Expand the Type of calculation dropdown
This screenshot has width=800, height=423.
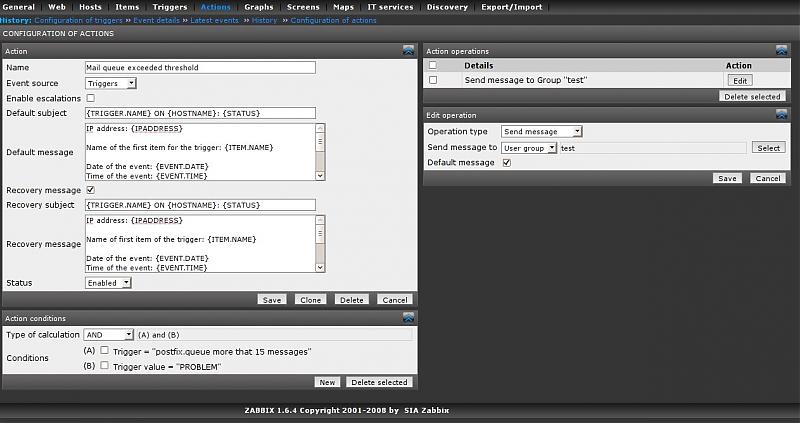tap(109, 334)
